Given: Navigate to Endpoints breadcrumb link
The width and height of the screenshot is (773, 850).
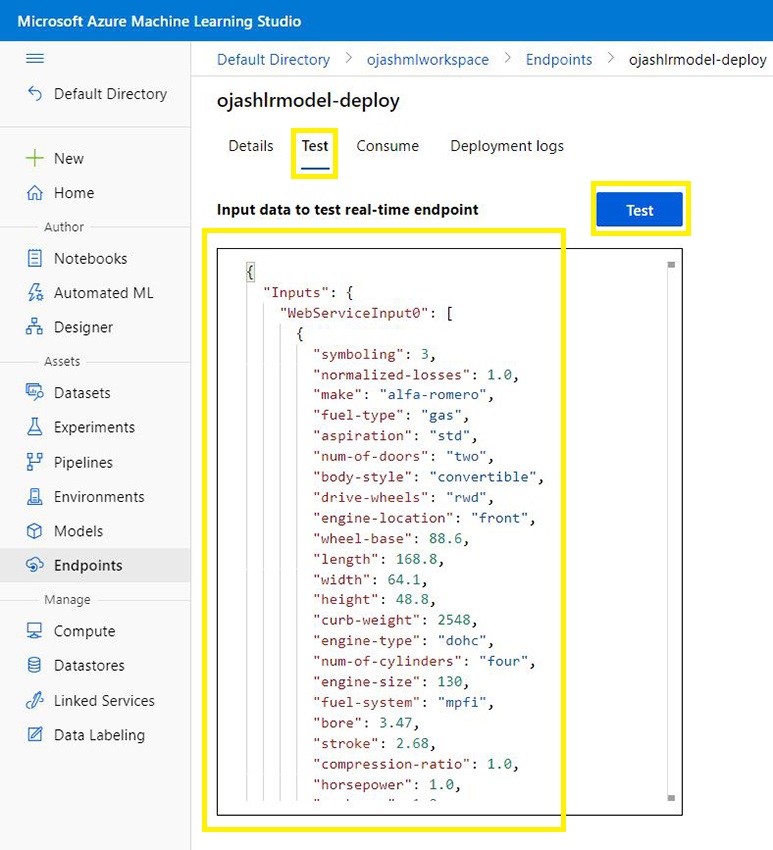Looking at the screenshot, I should (x=559, y=60).
